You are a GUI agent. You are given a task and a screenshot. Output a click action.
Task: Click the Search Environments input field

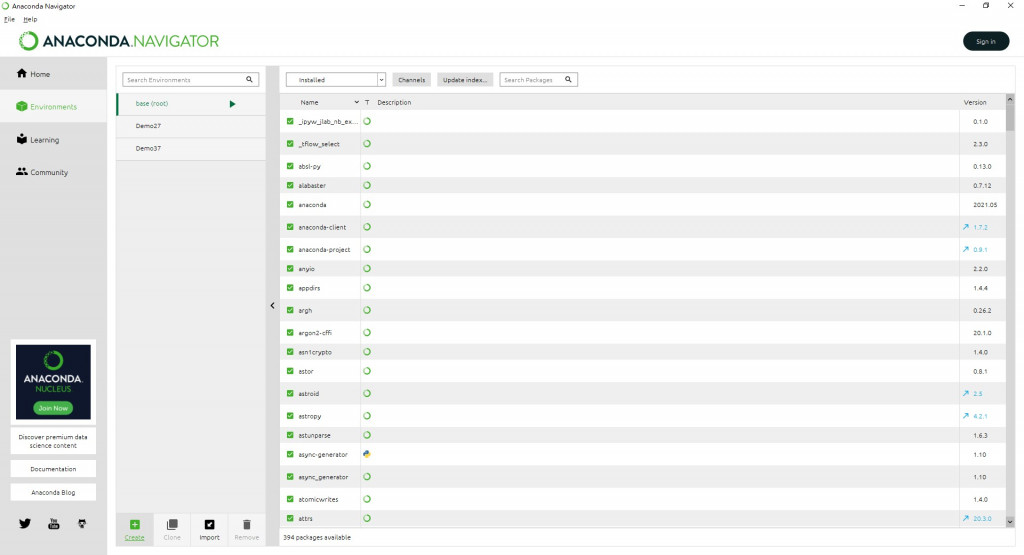184,80
